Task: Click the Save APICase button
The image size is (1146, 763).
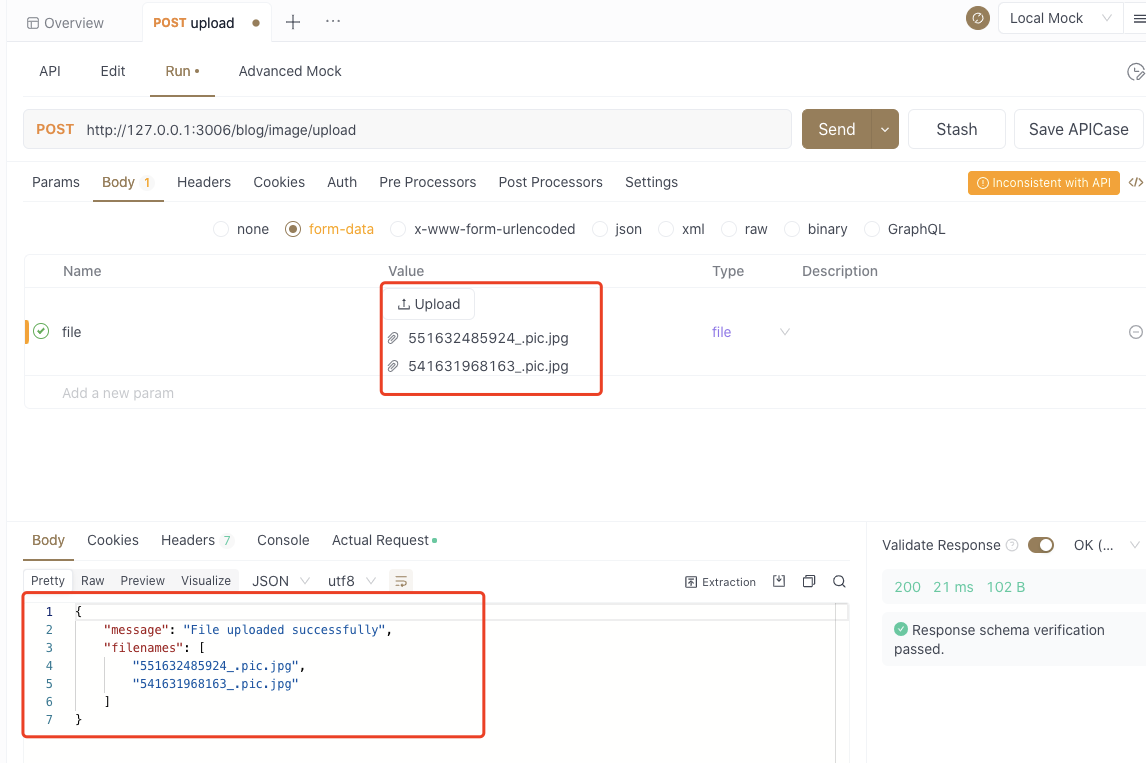Action: [x=1078, y=129]
